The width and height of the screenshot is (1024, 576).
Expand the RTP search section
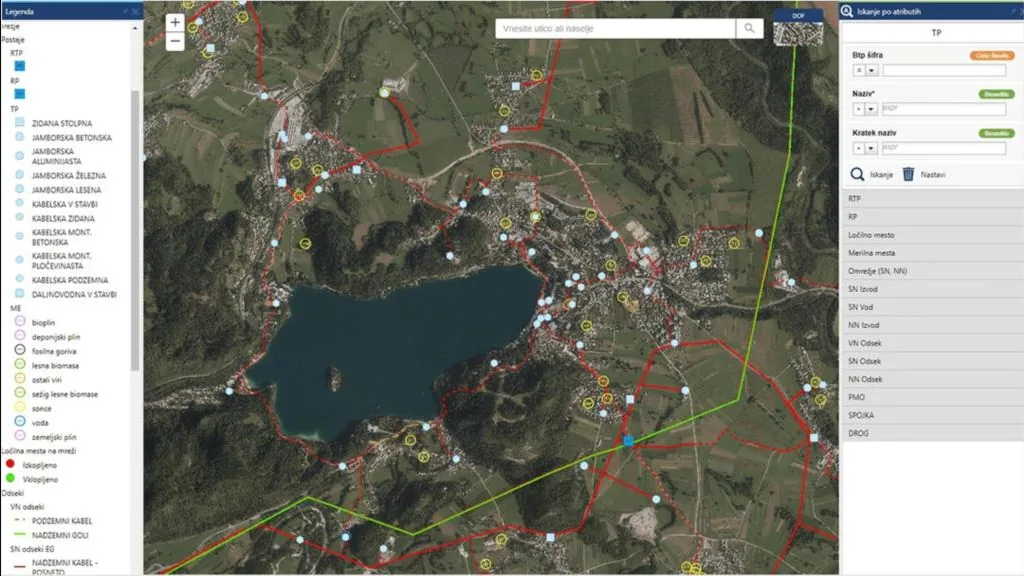[933, 199]
